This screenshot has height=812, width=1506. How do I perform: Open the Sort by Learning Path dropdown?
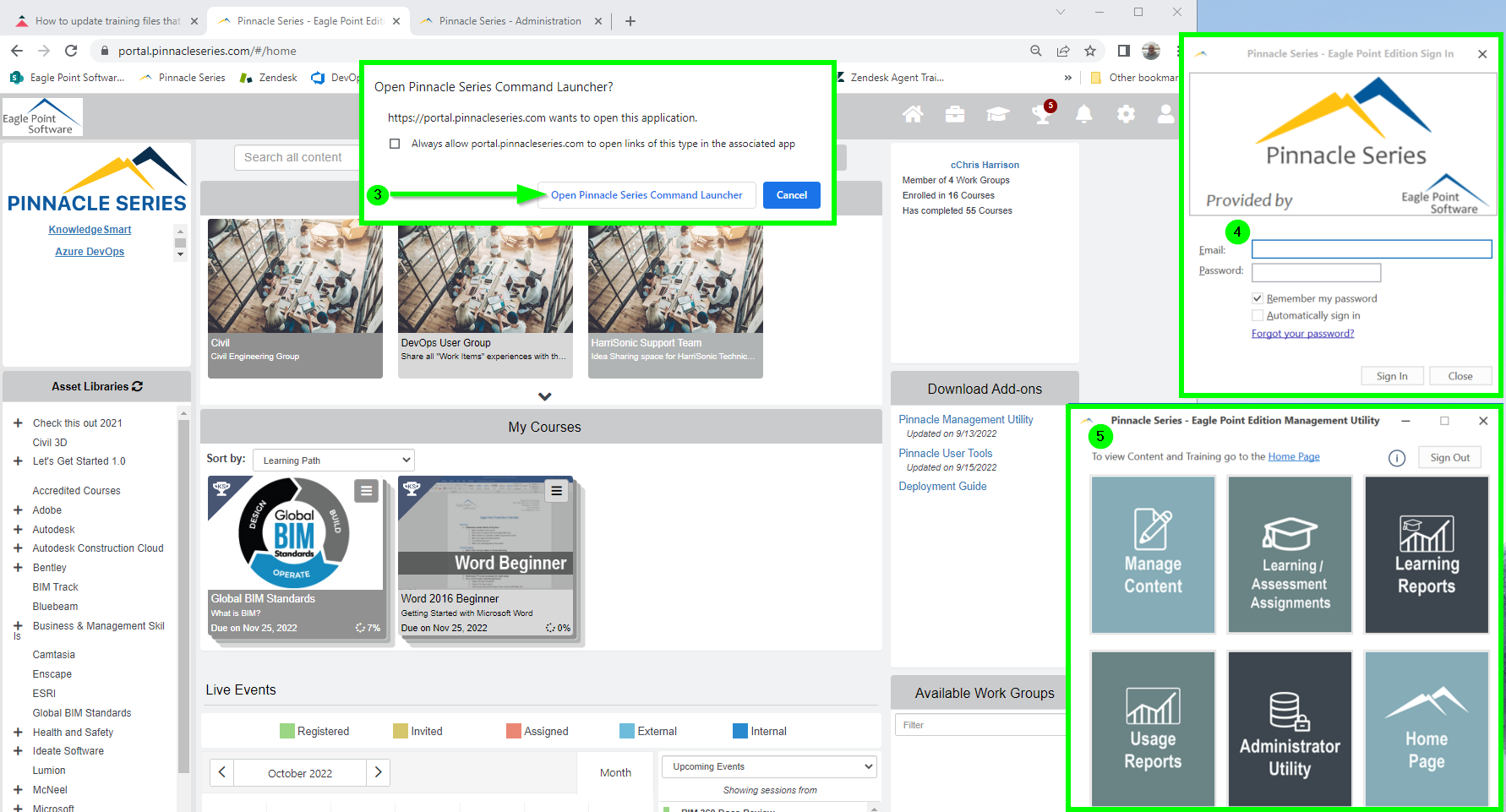coord(334,460)
